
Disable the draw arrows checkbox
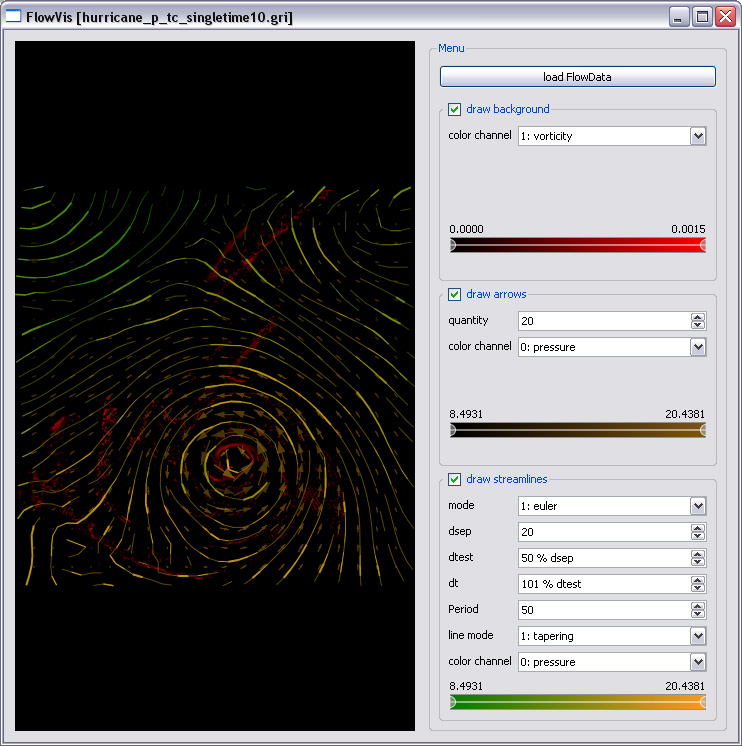(x=454, y=294)
